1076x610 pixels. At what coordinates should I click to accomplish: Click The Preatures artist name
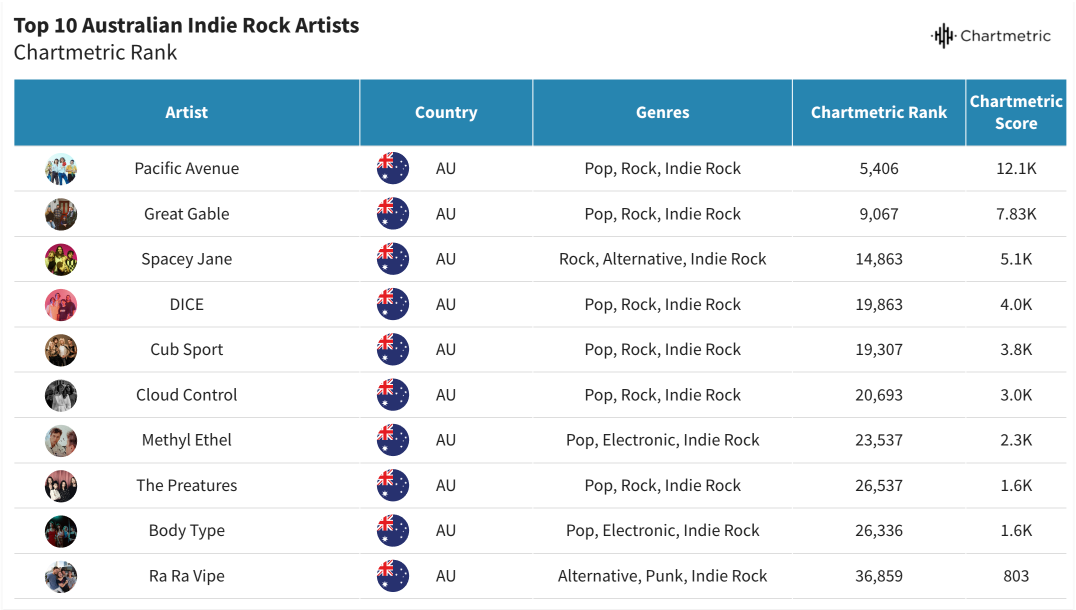(x=187, y=485)
